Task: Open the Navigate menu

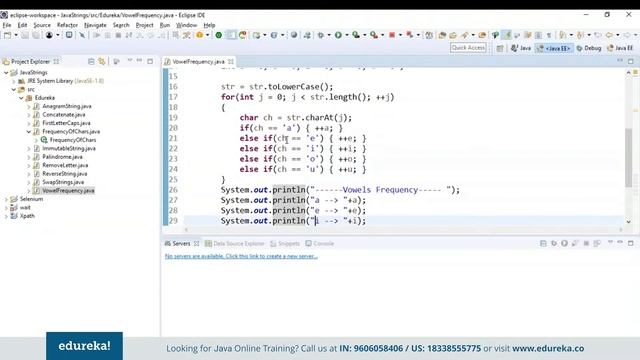Action: click(95, 25)
